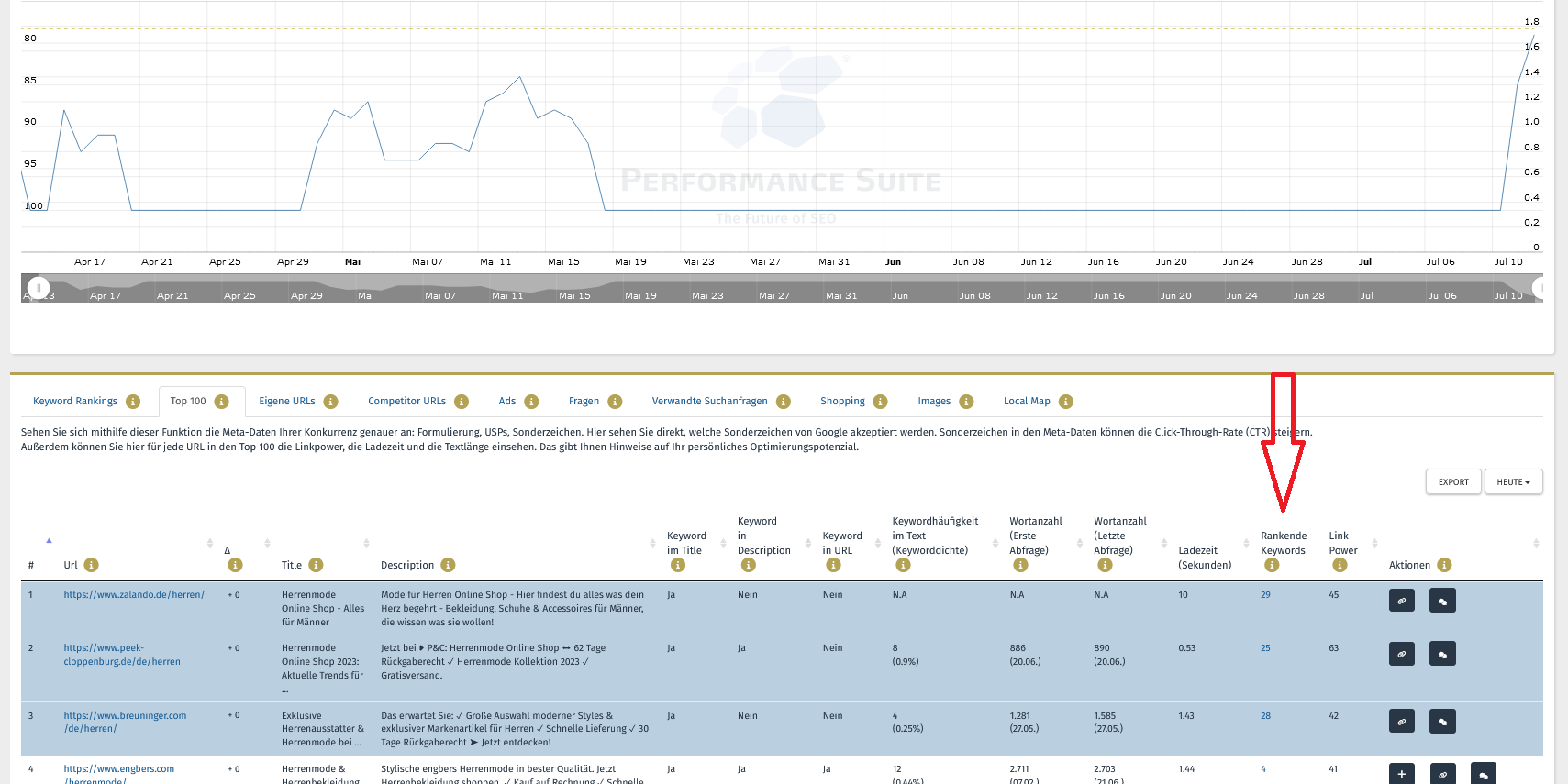Click info icon beside Images tab
The image size is (1568, 784).
(966, 402)
